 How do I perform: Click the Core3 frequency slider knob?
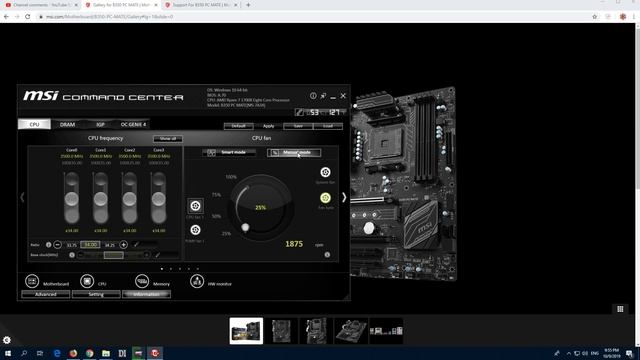point(158,199)
